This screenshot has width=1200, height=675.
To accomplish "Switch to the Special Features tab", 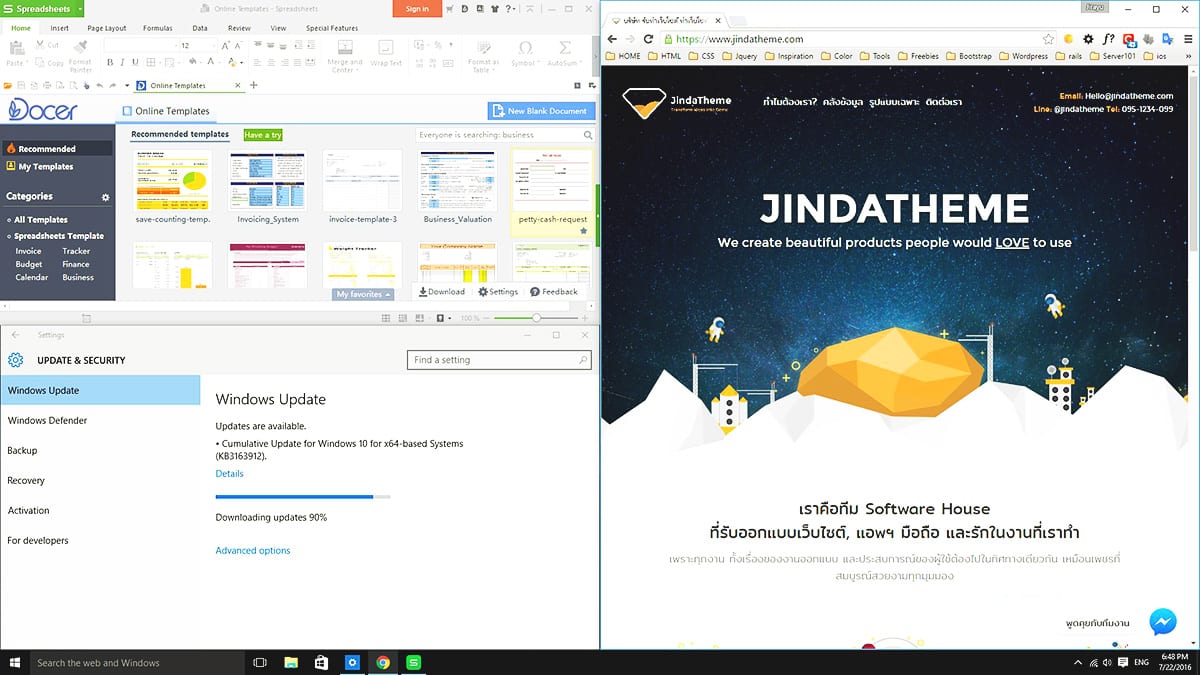I will coord(332,28).
